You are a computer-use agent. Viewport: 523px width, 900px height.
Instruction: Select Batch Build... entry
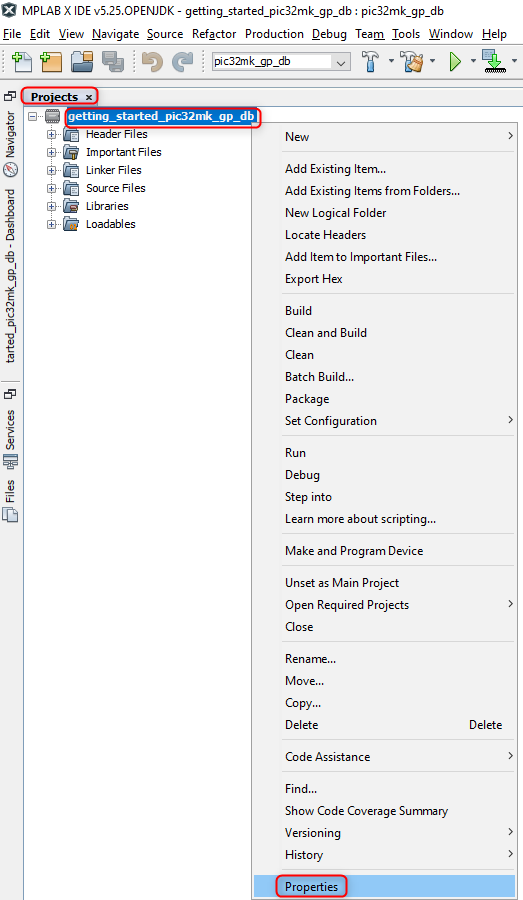[x=384, y=377]
